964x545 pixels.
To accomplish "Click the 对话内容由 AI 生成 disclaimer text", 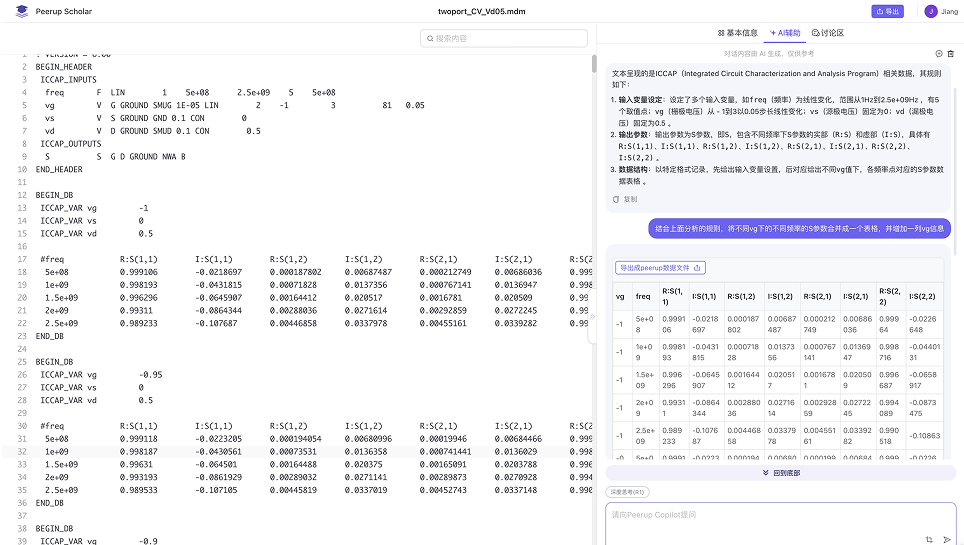I will 768,54.
